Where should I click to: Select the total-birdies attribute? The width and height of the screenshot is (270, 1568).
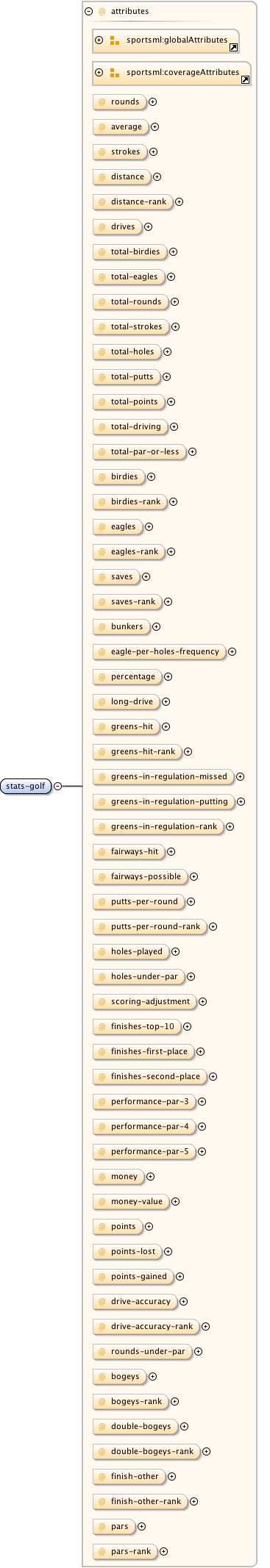[129, 252]
